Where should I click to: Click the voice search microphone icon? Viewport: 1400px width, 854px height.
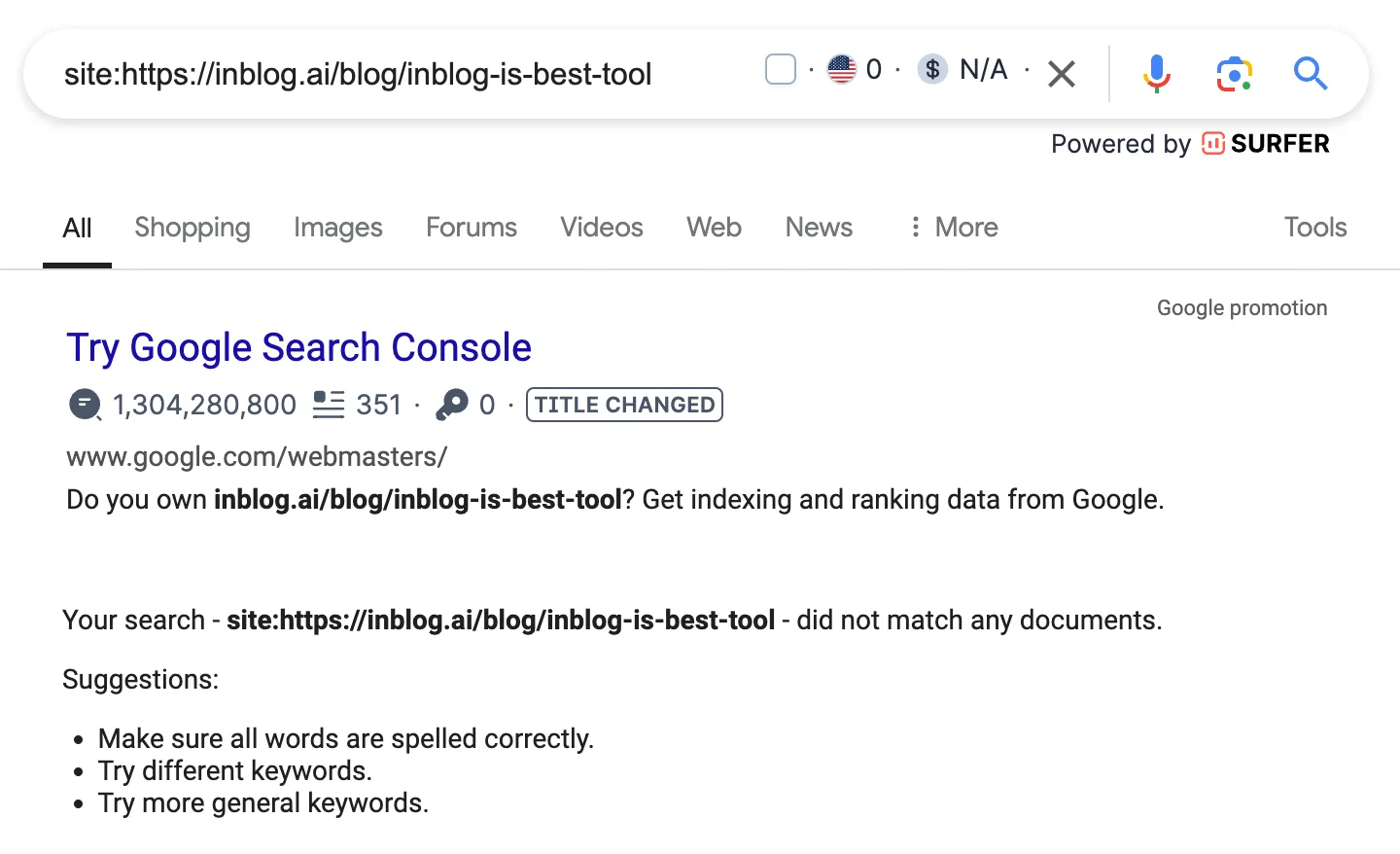[x=1156, y=73]
